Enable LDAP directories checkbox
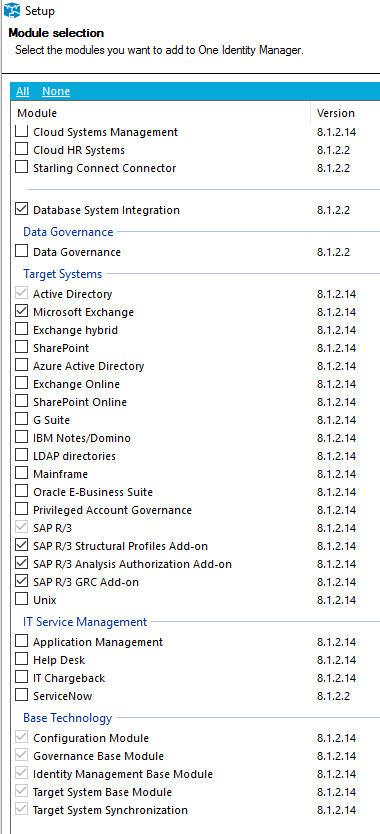The image size is (380, 834). (x=22, y=456)
